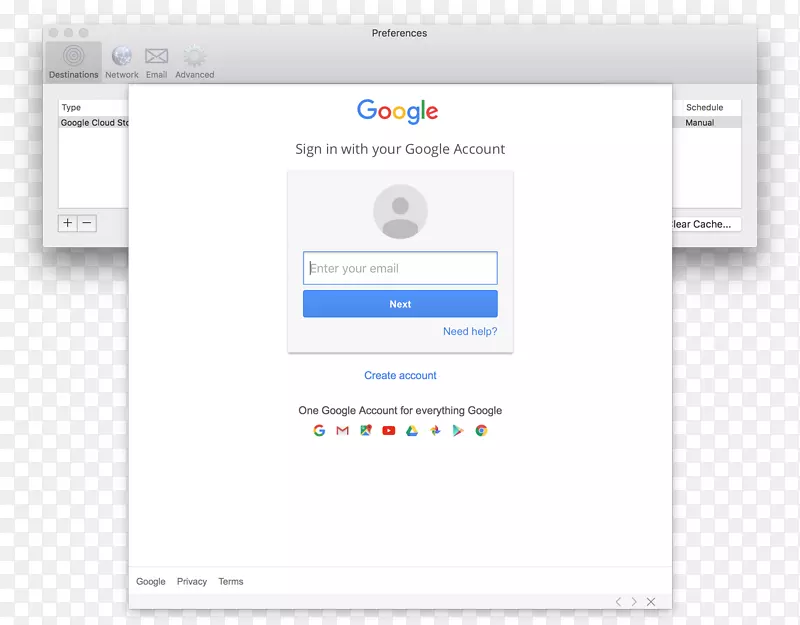800x625 pixels.
Task: Click the Google Drive service icon
Action: [x=412, y=431]
